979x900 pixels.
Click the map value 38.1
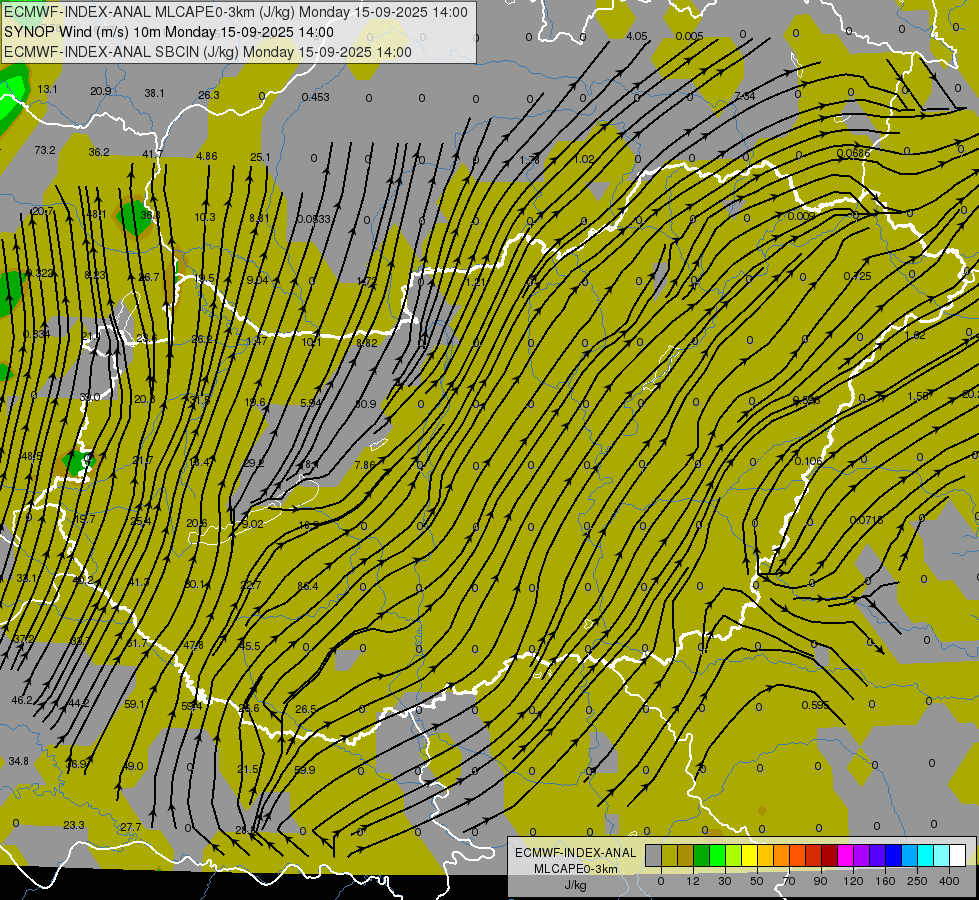(x=154, y=93)
